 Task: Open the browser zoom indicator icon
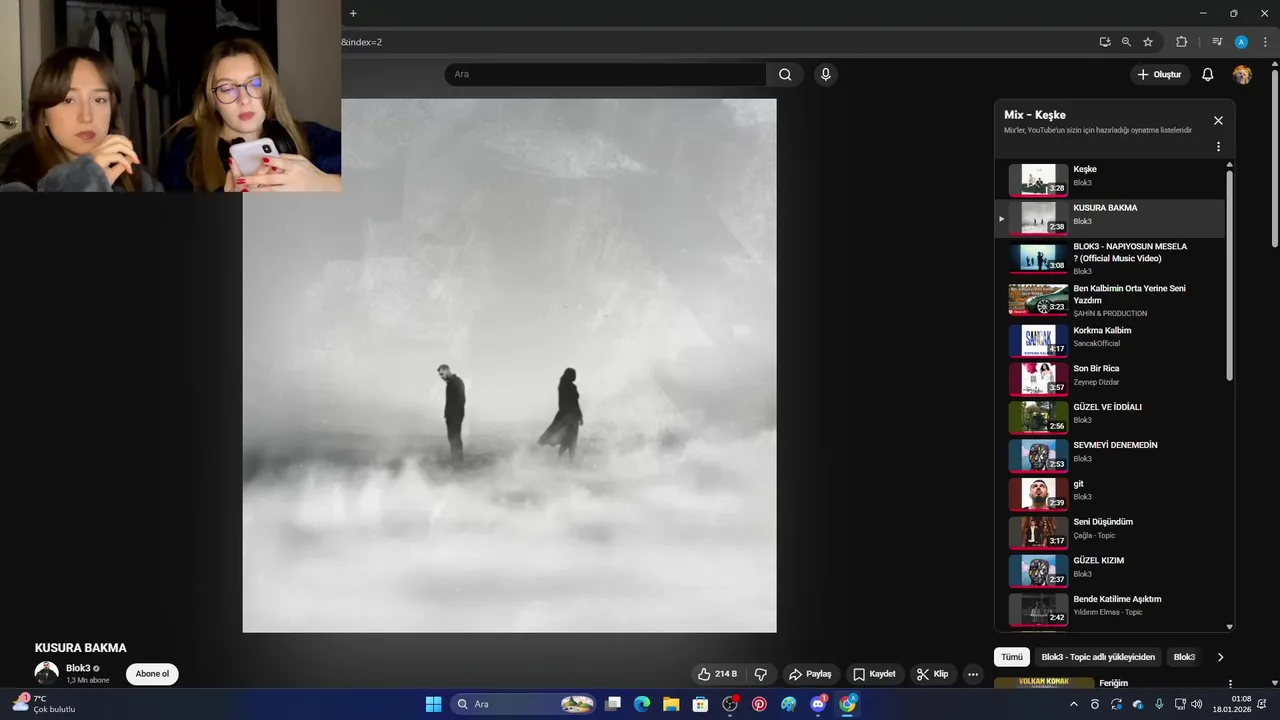pos(1126,42)
